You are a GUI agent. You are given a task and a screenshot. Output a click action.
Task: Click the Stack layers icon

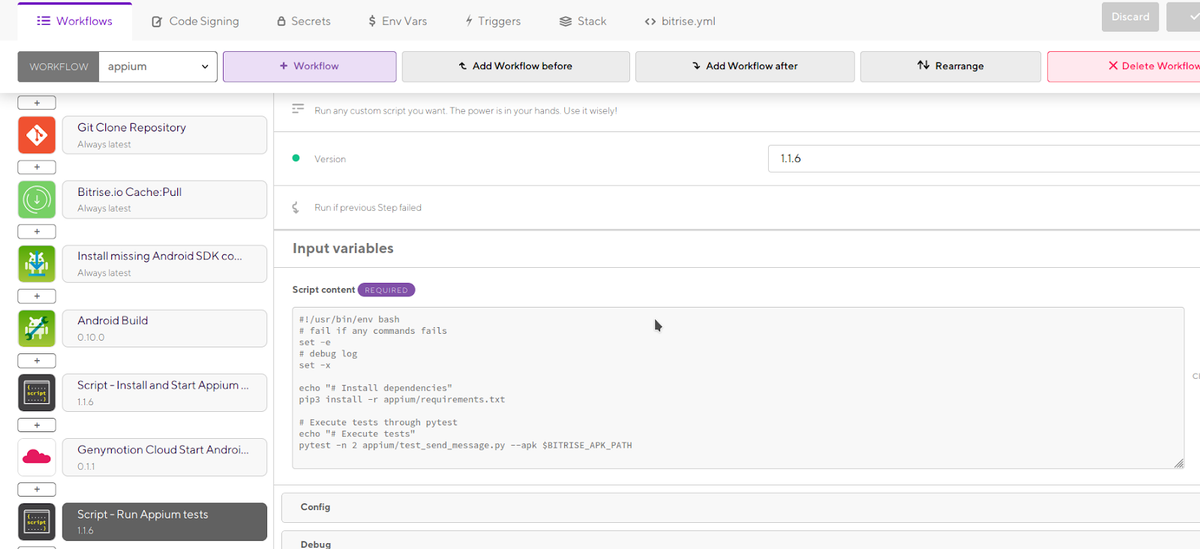565,21
